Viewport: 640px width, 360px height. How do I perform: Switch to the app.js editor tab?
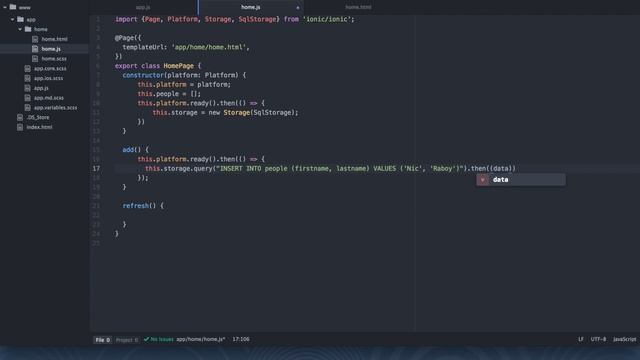[143, 7]
